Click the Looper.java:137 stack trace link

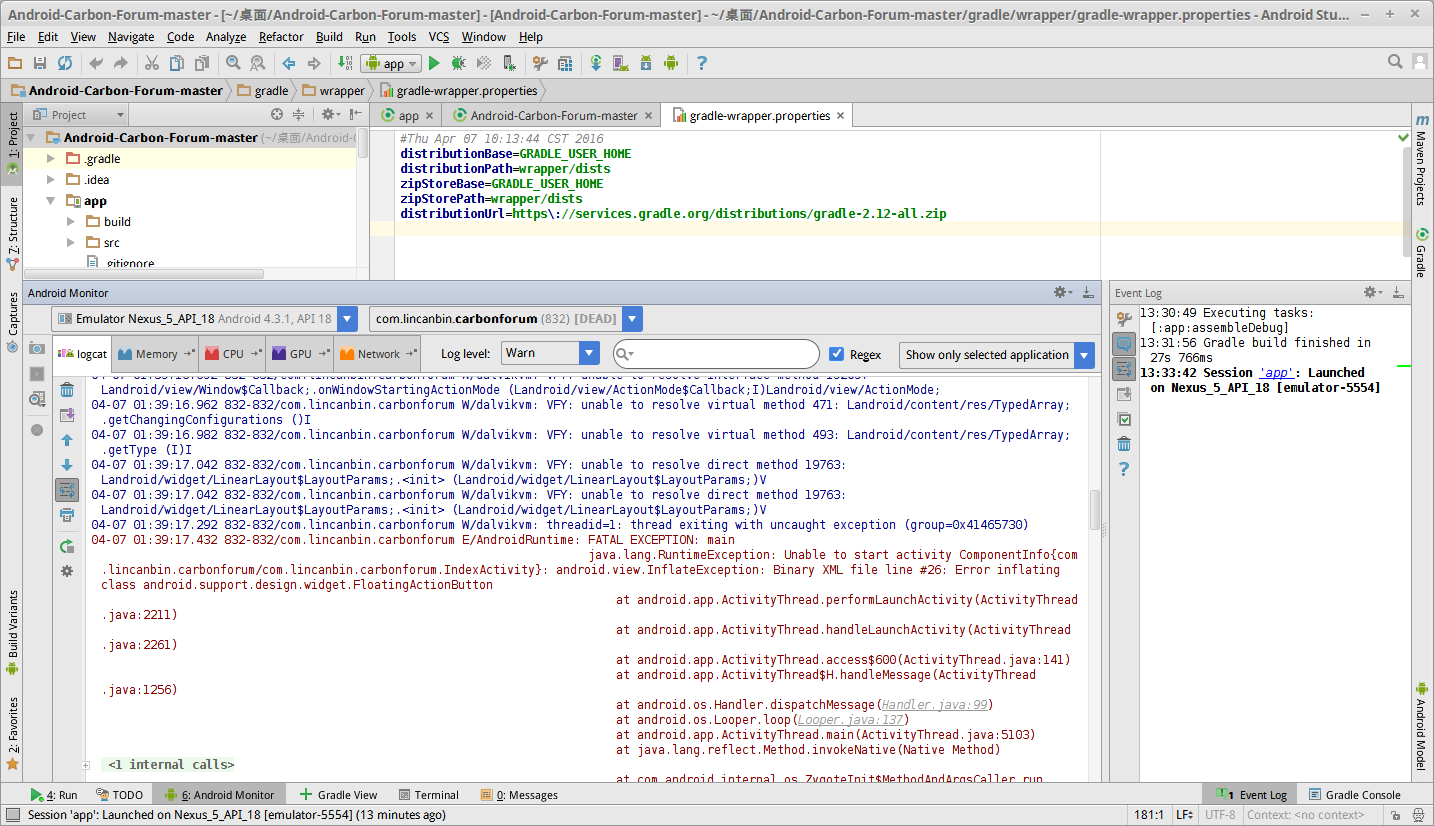849,720
